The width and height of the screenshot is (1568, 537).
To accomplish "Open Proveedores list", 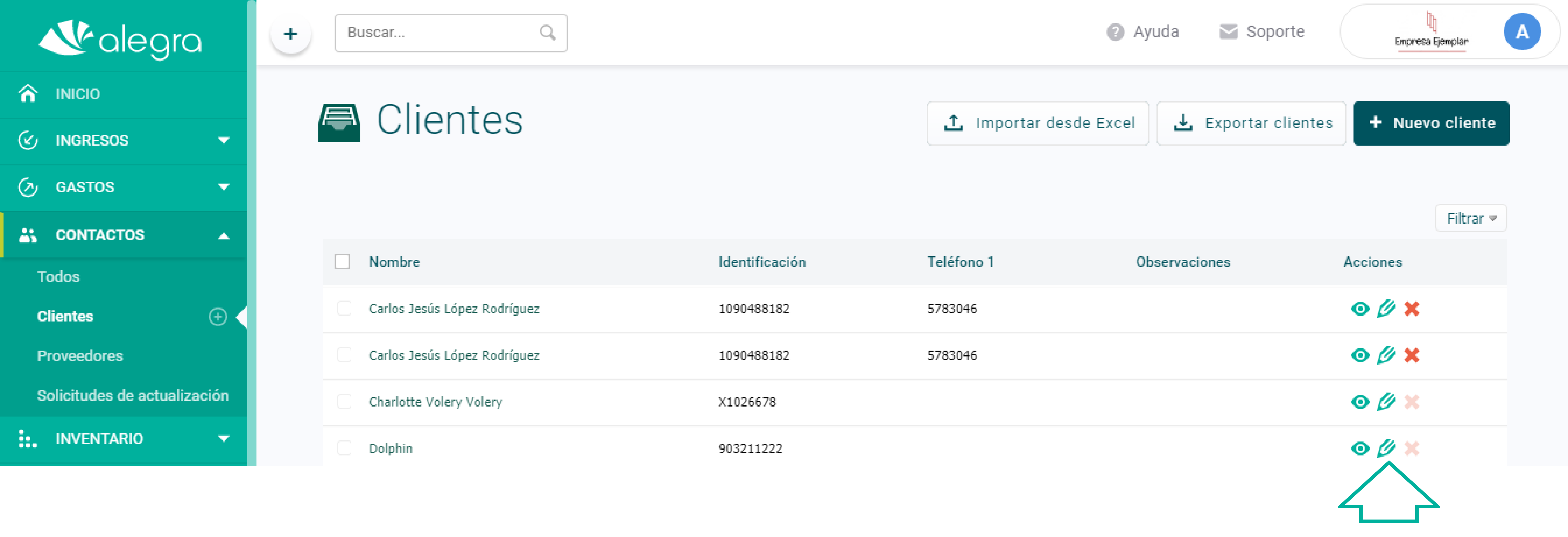I will point(80,356).
